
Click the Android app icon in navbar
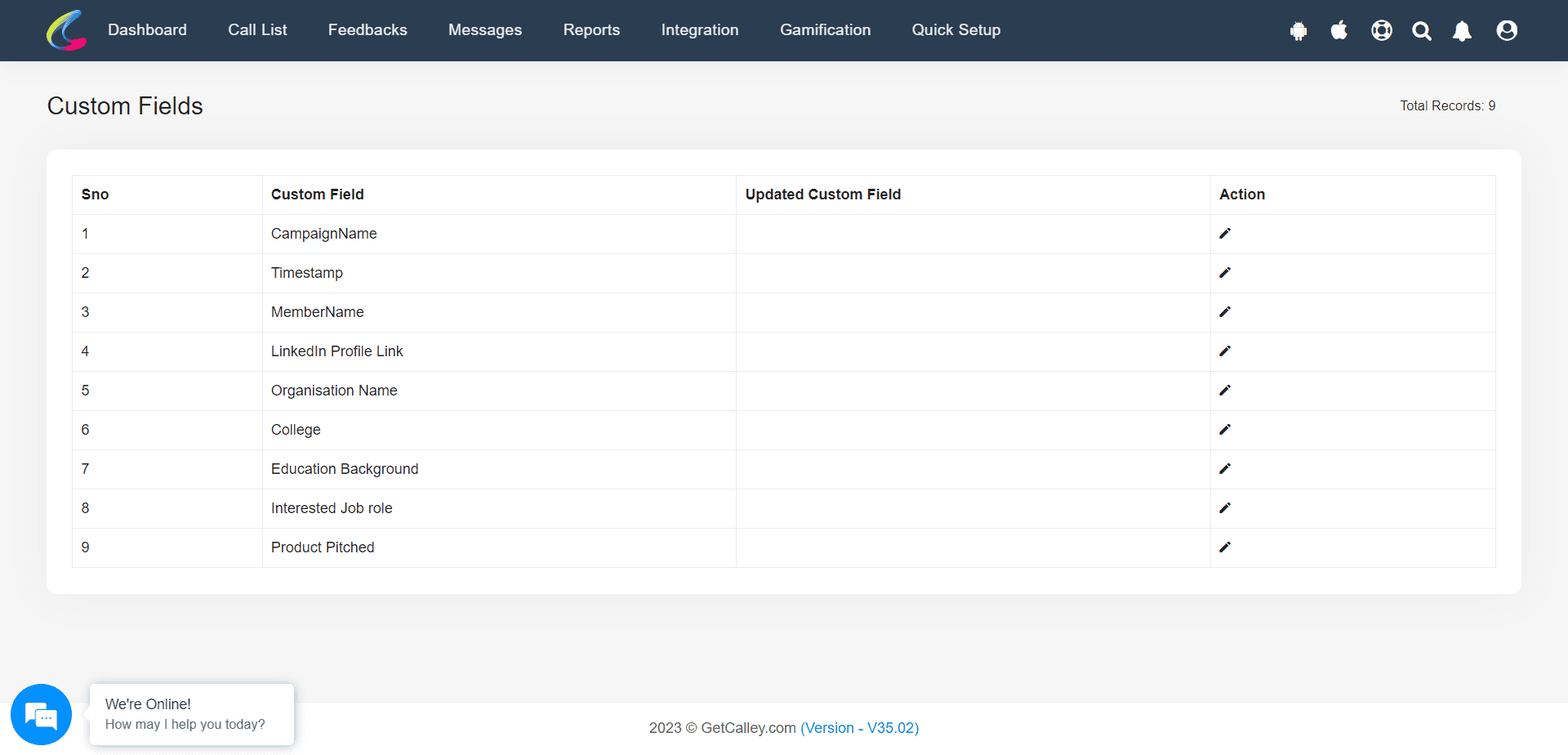click(x=1298, y=31)
